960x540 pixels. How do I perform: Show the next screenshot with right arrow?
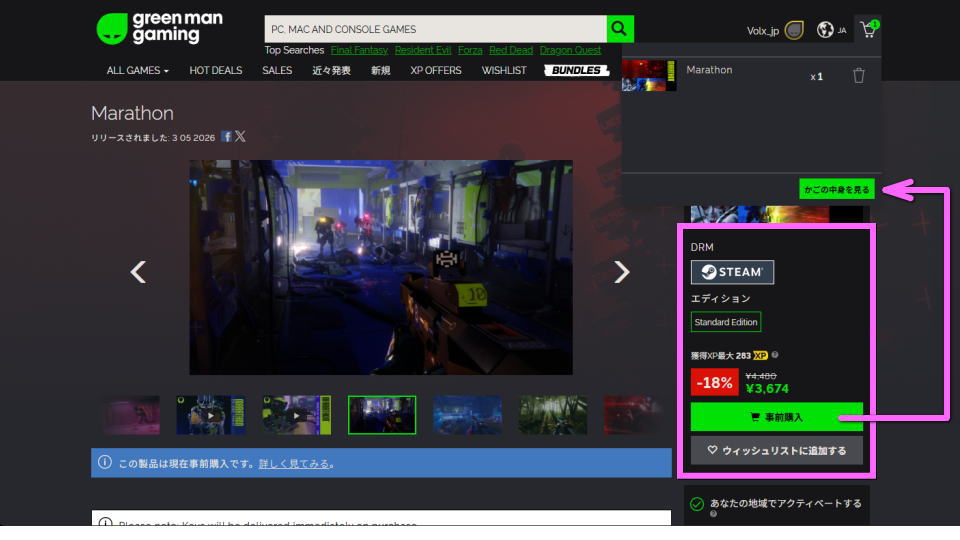pyautogui.click(x=621, y=271)
